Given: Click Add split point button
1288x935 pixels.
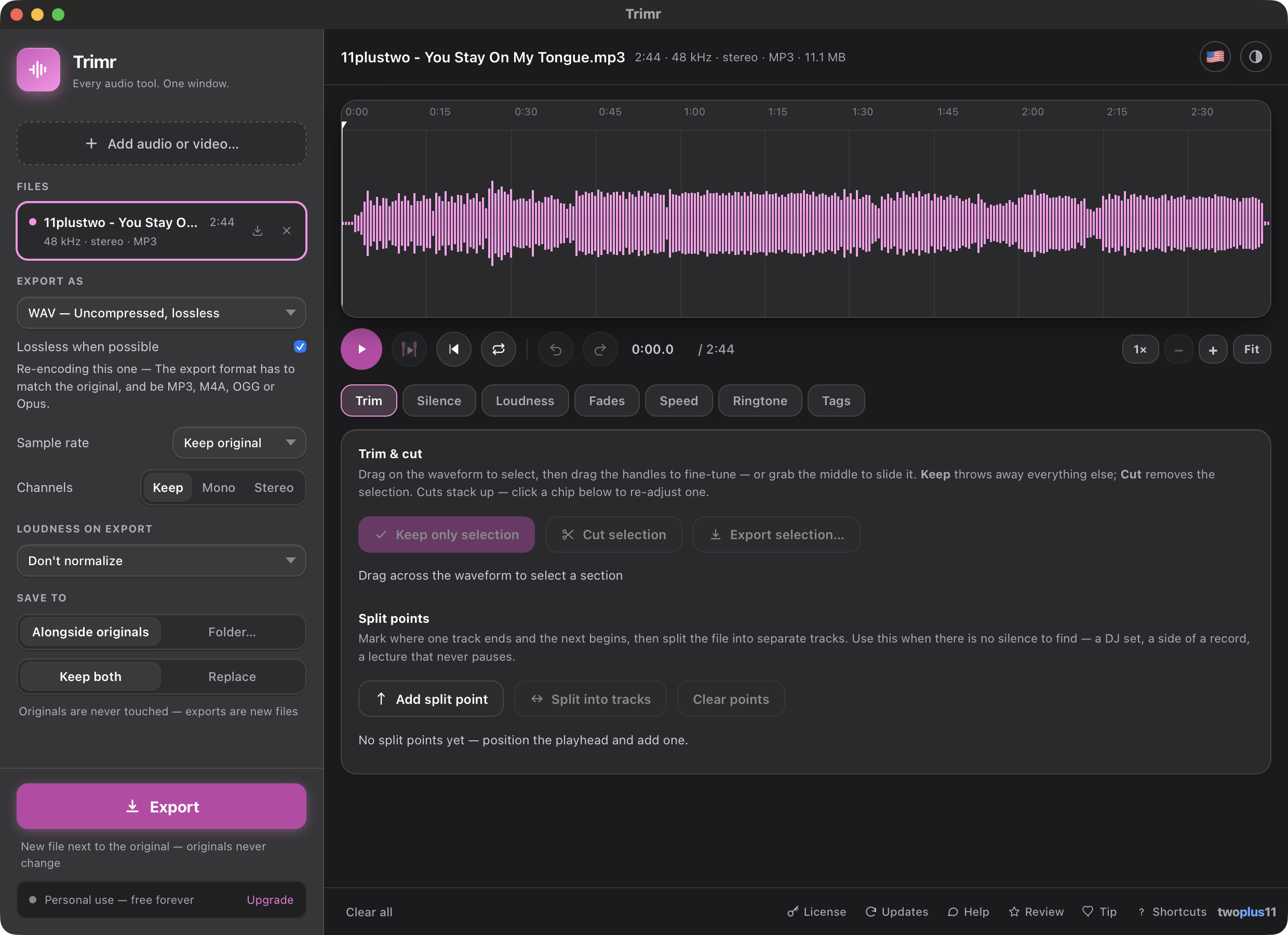Looking at the screenshot, I should 431,699.
